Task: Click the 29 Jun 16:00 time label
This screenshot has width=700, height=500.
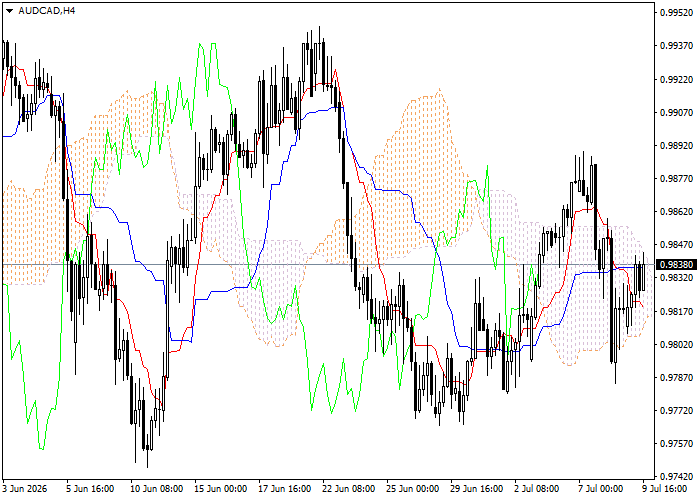Action: pyautogui.click(x=477, y=489)
